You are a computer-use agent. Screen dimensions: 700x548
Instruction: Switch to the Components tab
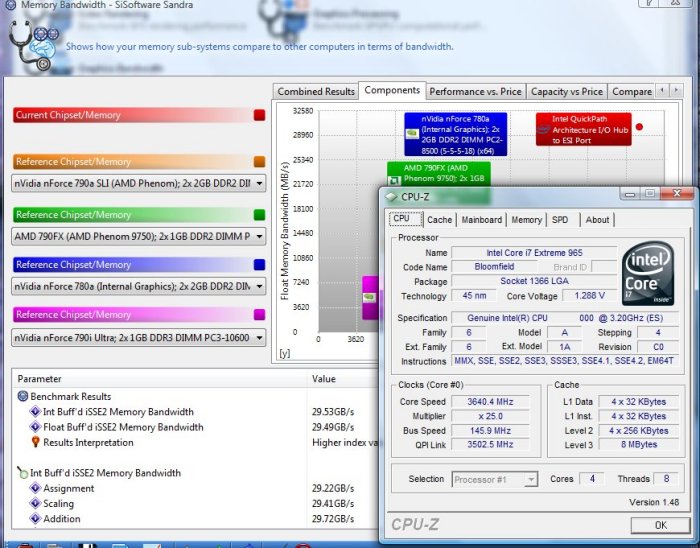click(392, 90)
